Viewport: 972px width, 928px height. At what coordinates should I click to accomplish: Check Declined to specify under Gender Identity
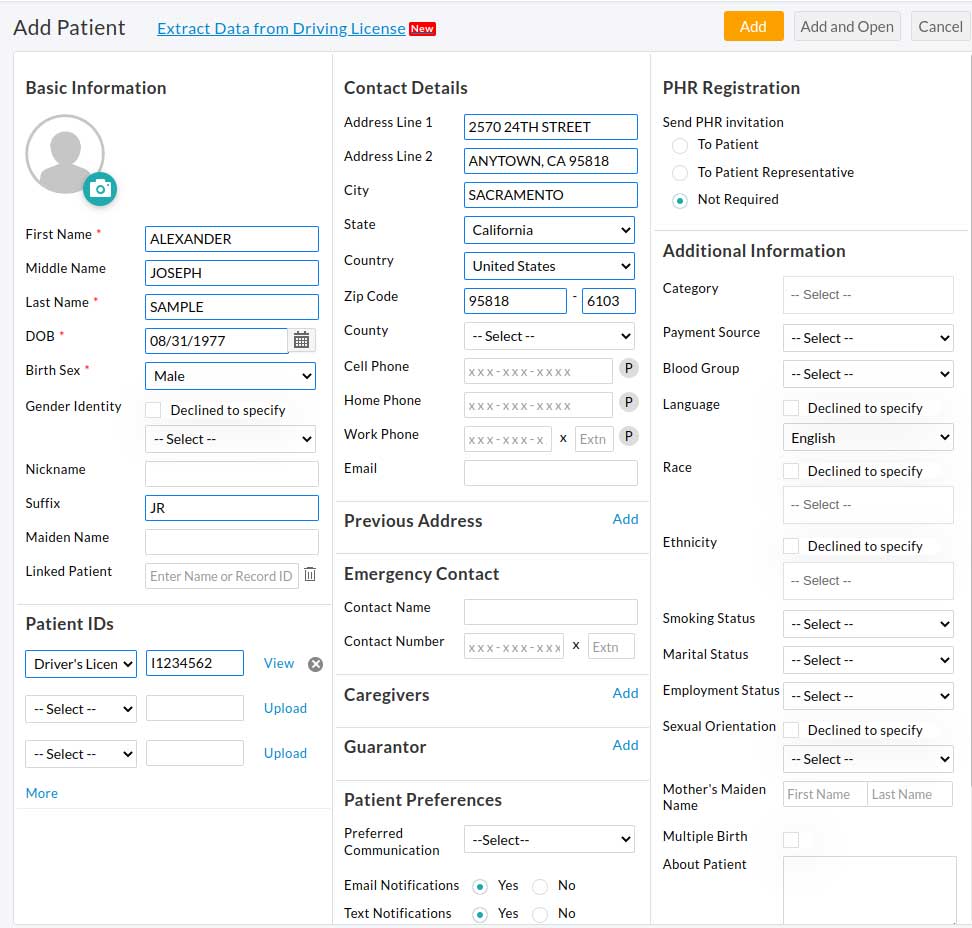click(x=153, y=410)
